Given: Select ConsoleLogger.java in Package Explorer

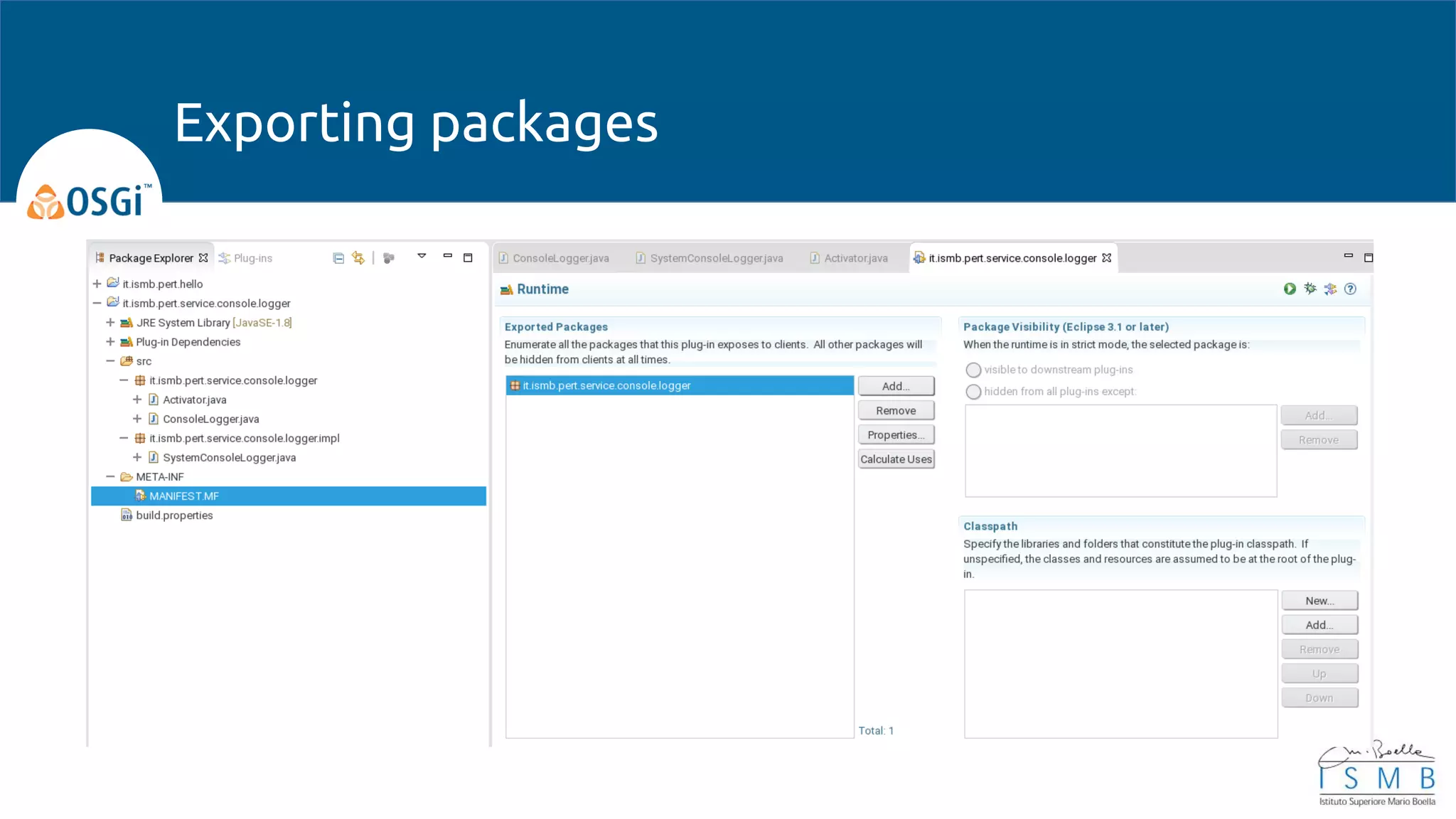Looking at the screenshot, I should click(204, 419).
